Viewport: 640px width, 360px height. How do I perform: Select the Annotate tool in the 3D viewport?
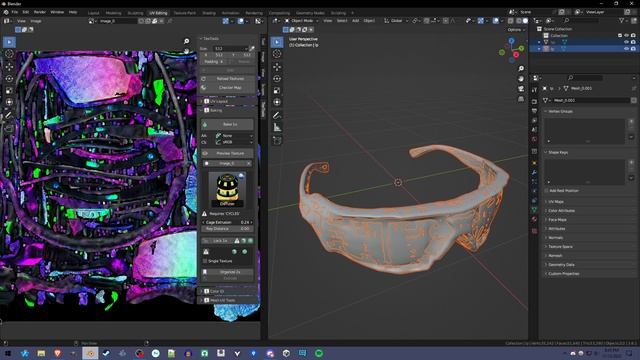(x=277, y=116)
